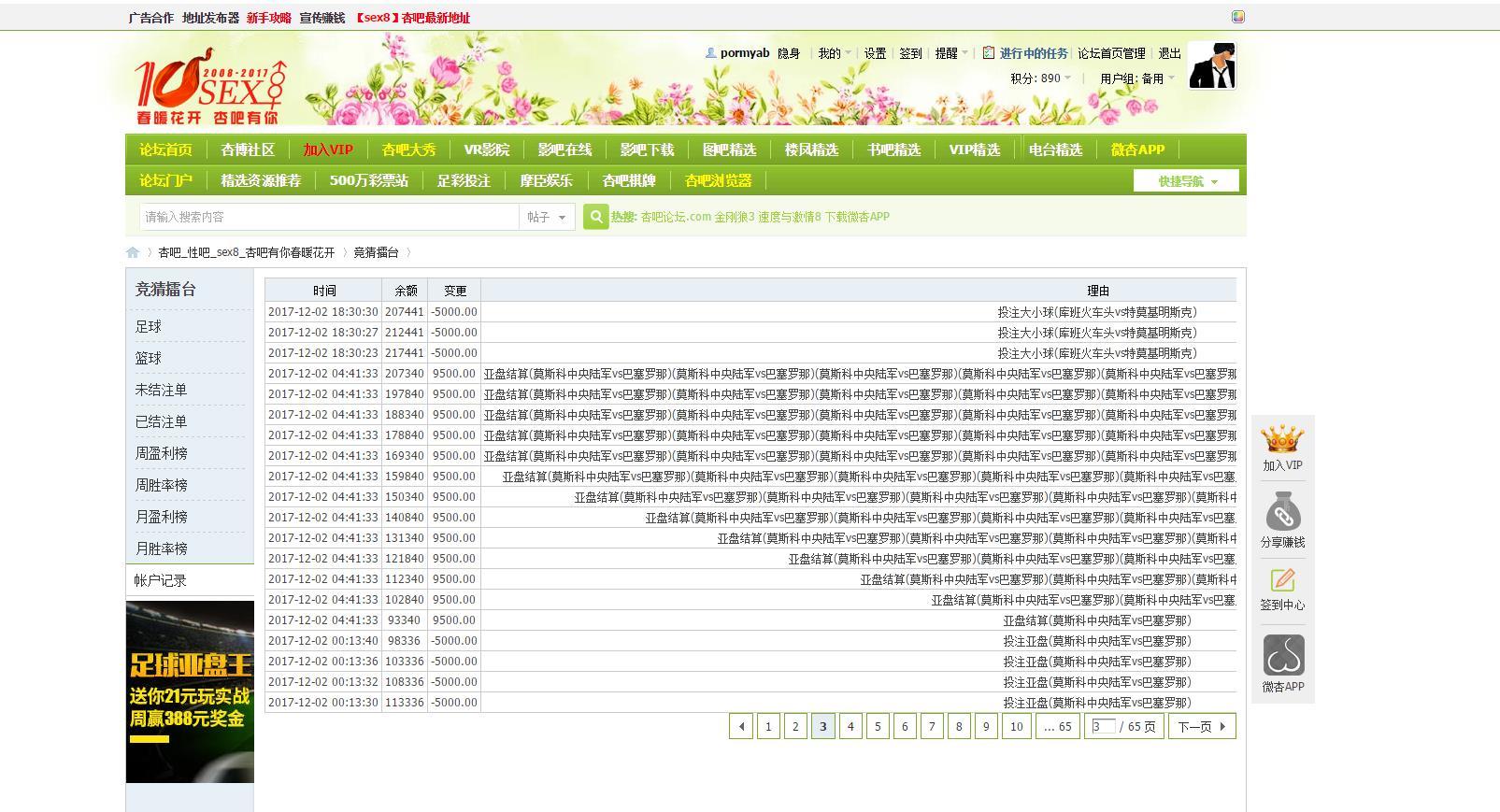Select 帐户记录 in the left sidebar

pyautogui.click(x=161, y=580)
